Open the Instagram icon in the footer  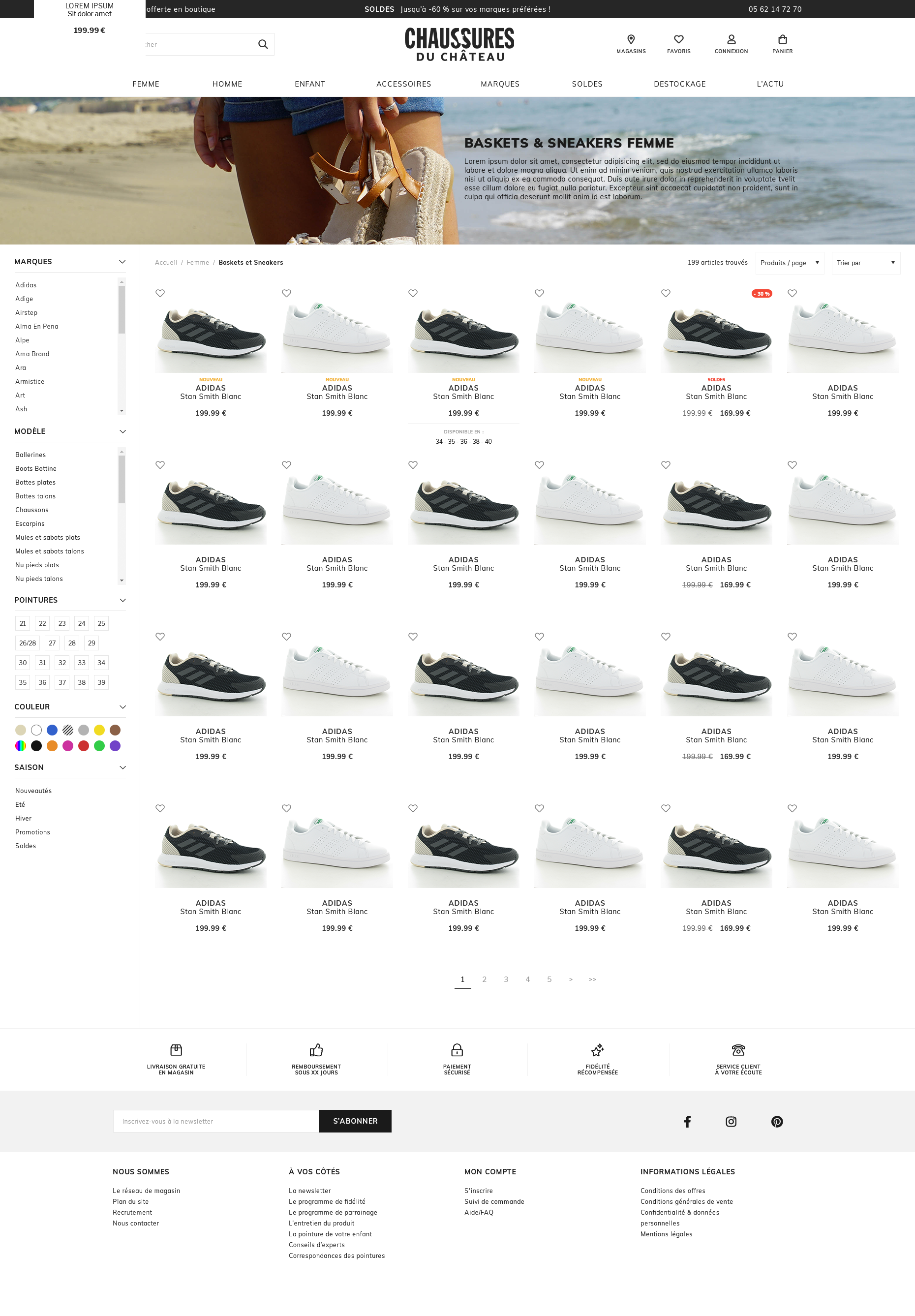(731, 1121)
